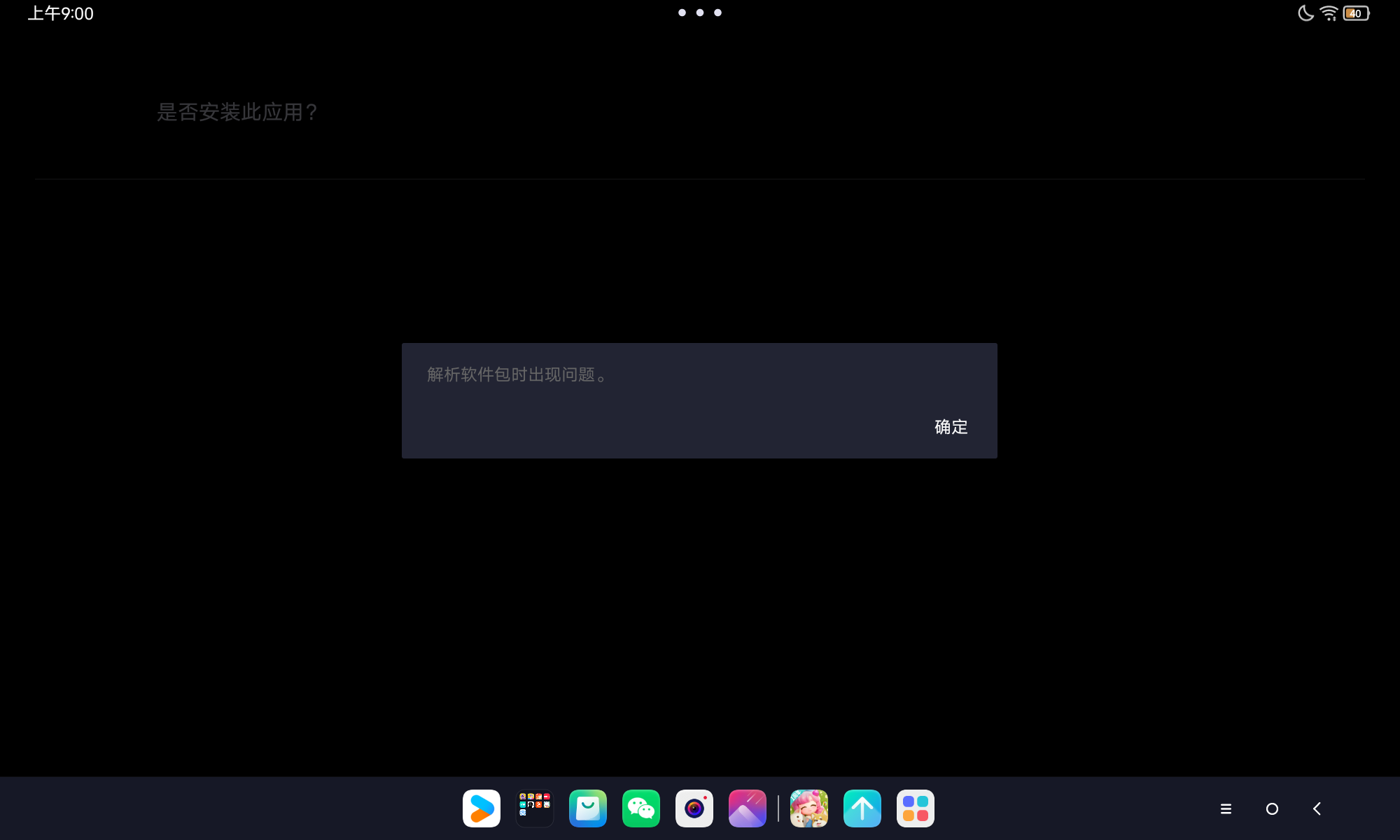
Task: Tap the do-not-disturb moon icon
Action: (1305, 13)
